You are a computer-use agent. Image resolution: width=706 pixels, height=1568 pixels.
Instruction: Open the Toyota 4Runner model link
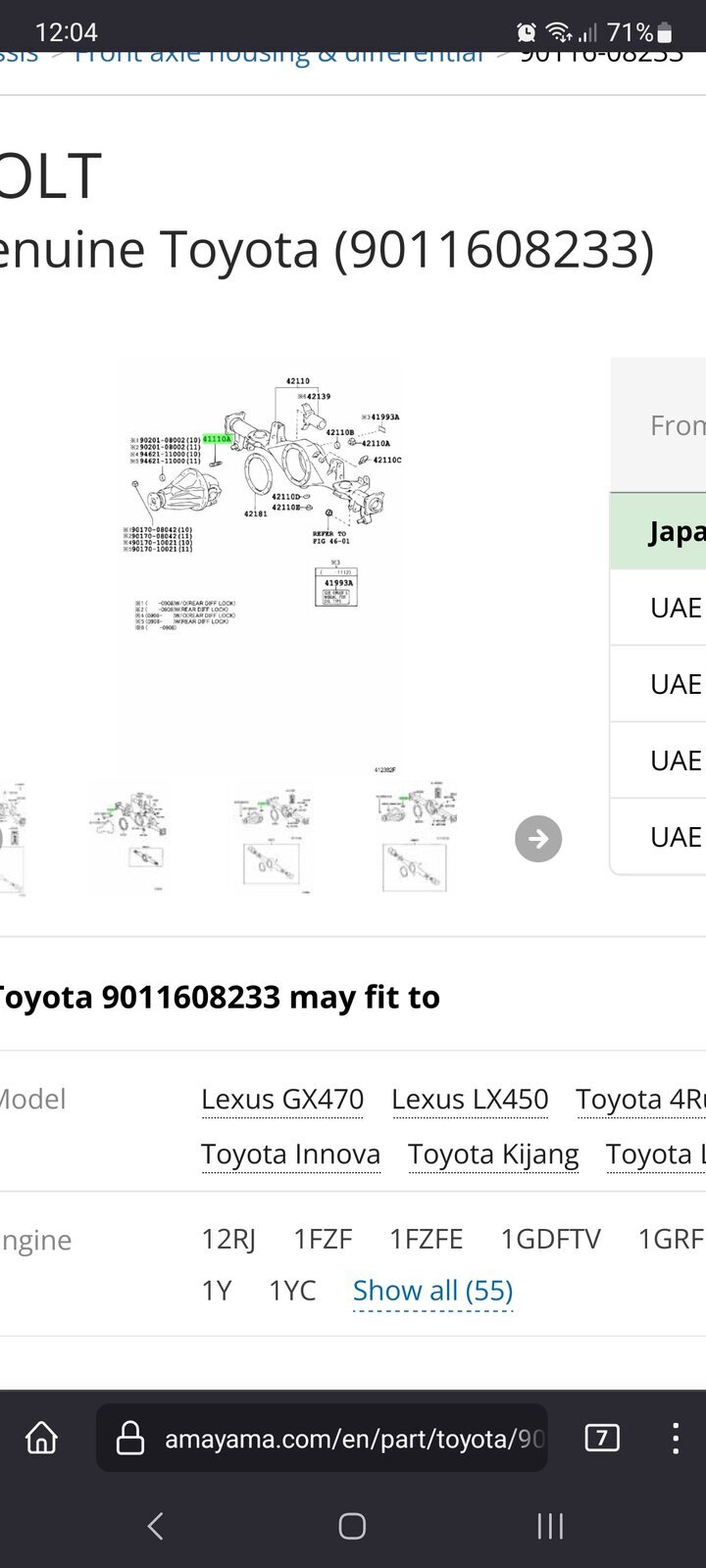640,1100
